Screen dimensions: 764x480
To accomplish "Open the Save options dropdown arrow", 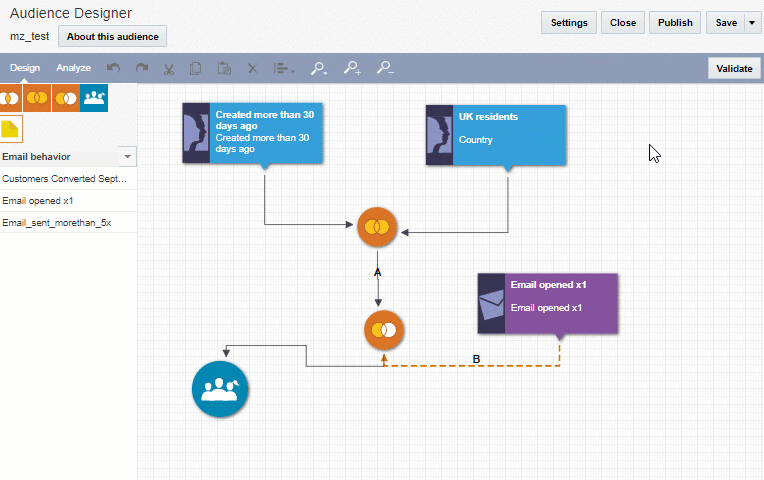I will tap(752, 23).
